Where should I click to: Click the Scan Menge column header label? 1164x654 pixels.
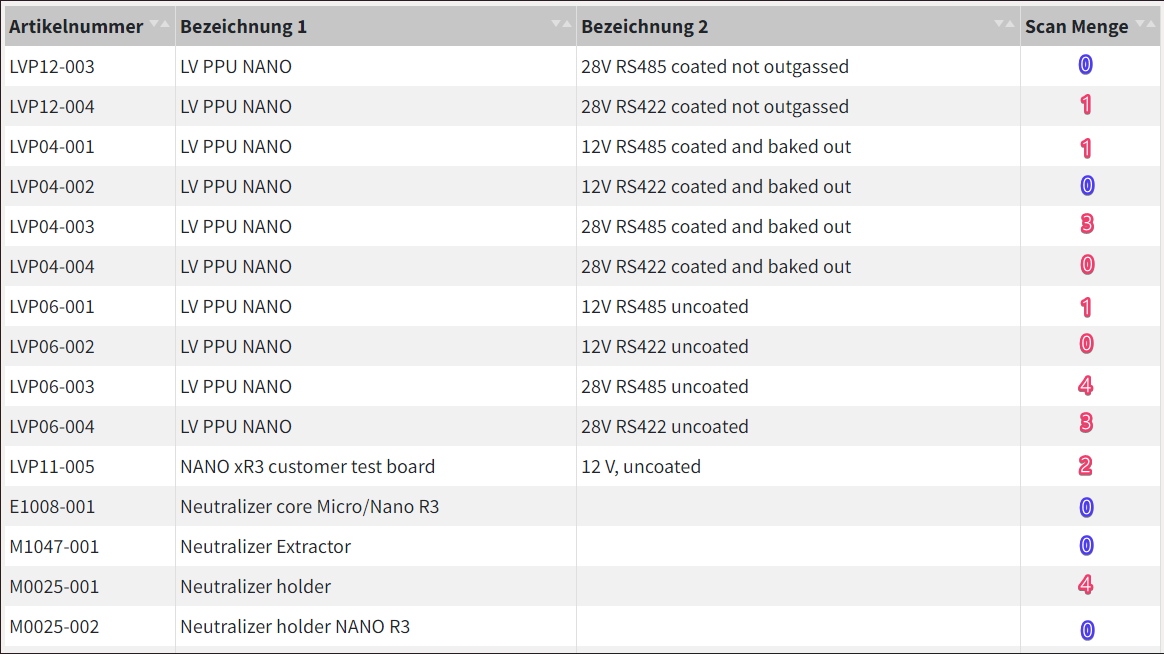[x=1076, y=27]
